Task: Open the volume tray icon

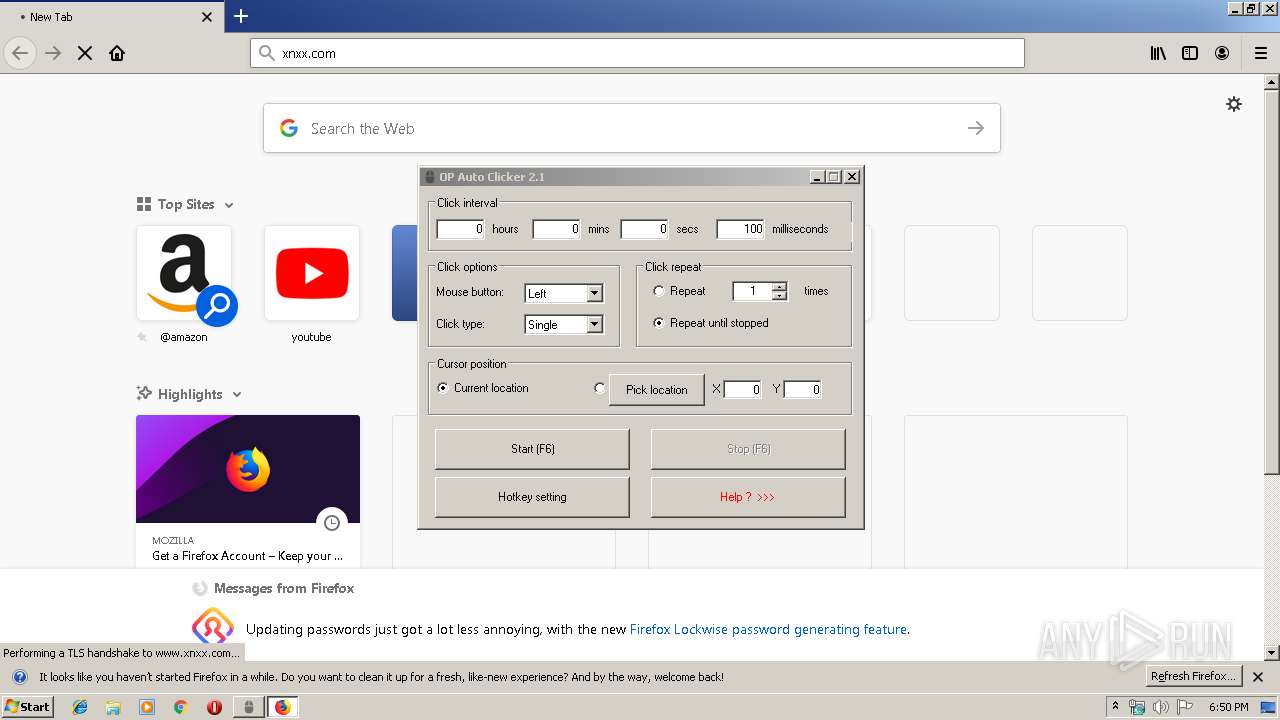Action: coord(1160,707)
